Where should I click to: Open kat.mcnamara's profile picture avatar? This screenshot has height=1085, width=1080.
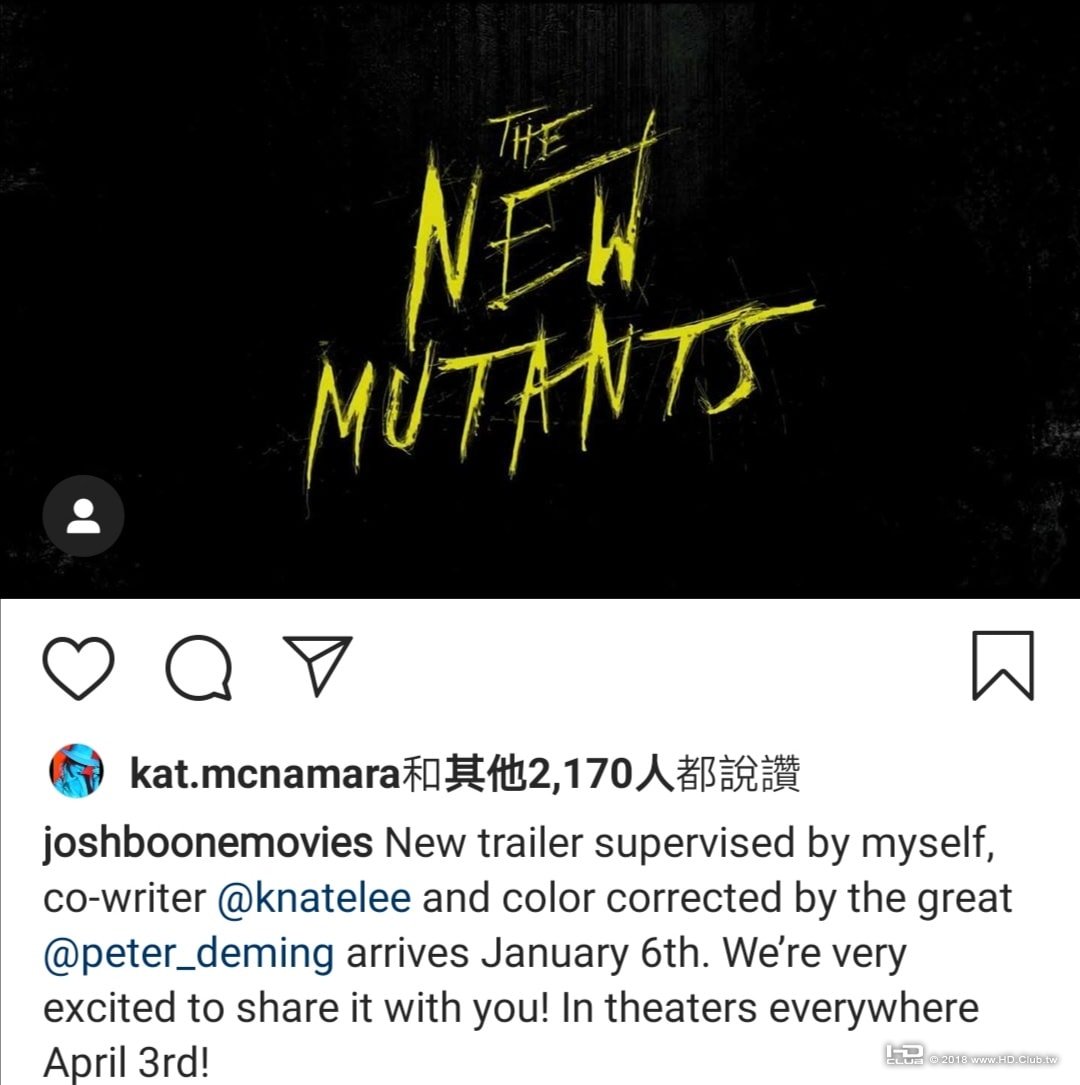[x=77, y=771]
